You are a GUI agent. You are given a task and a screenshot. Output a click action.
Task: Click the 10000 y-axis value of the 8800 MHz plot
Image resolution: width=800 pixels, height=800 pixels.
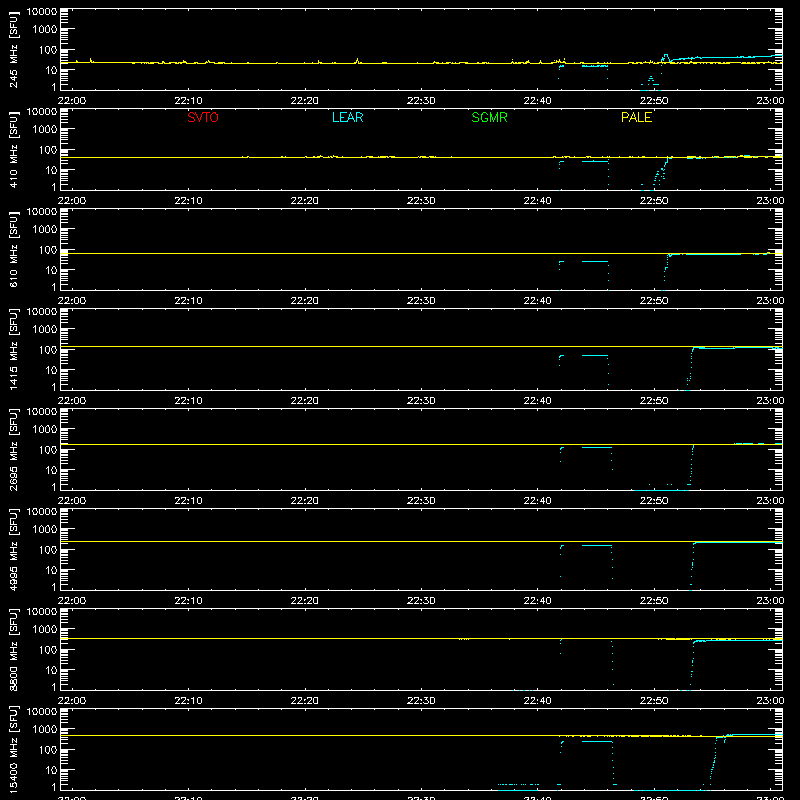coord(42,612)
